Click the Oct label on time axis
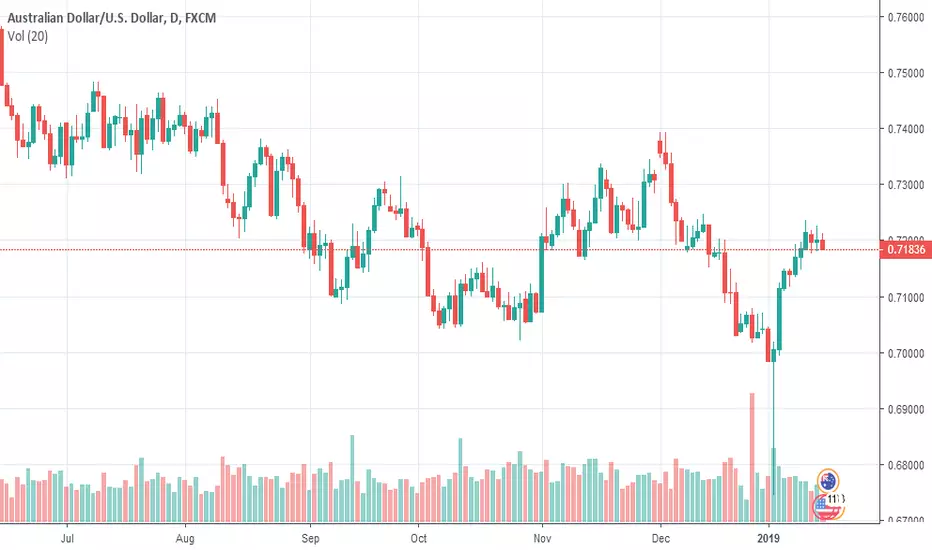 (418, 538)
